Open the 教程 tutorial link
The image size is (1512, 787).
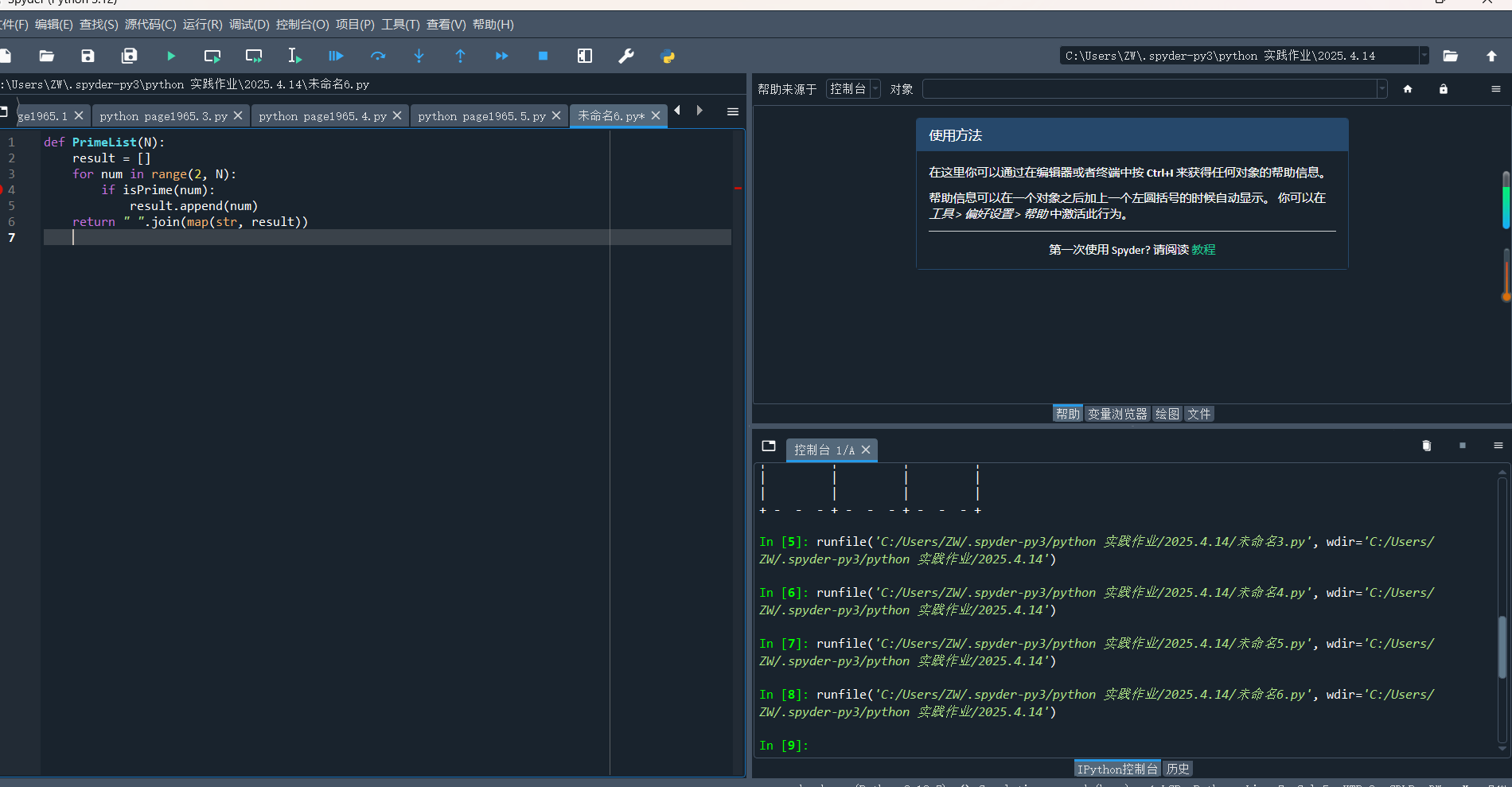[1203, 250]
